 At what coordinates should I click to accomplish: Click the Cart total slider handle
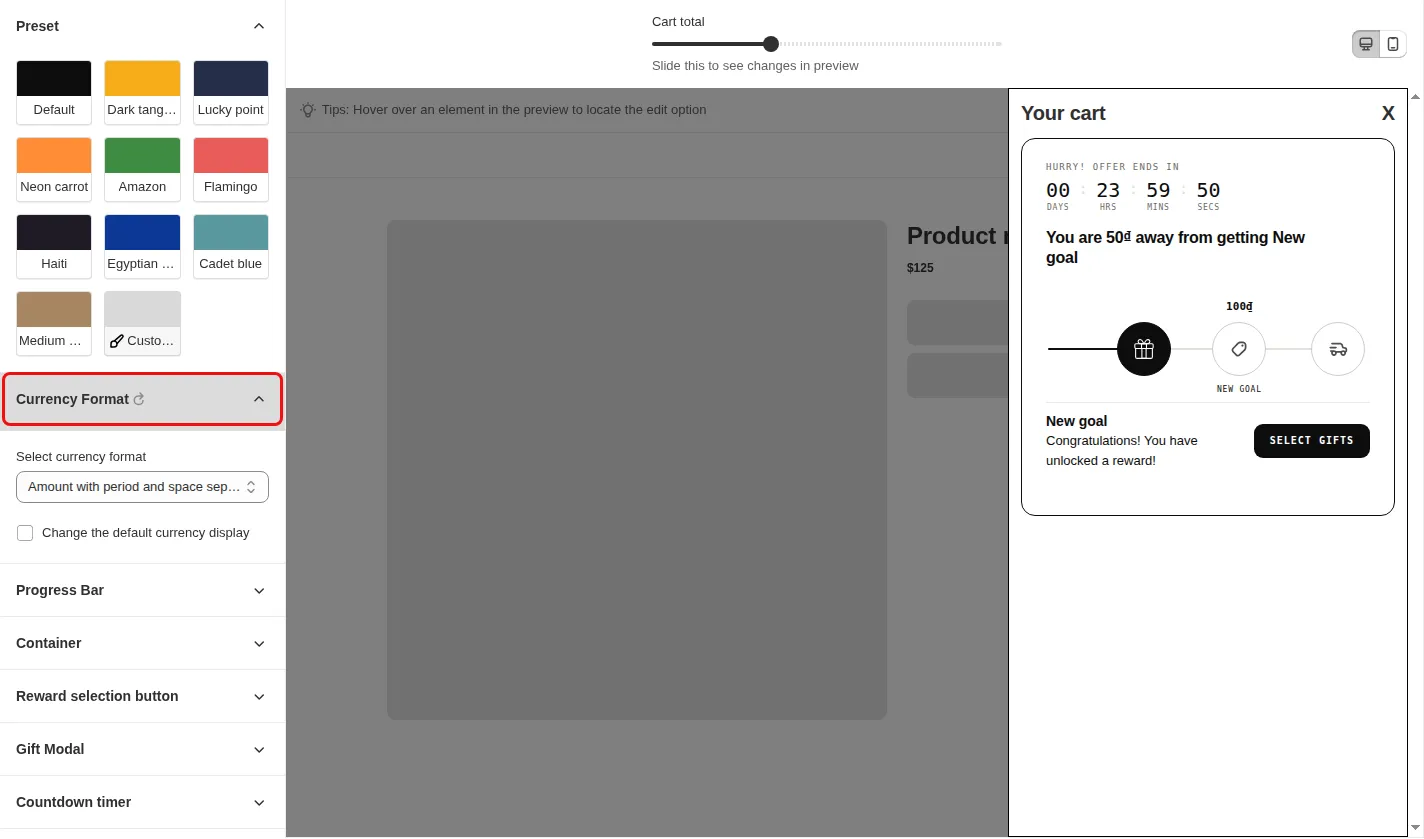[x=771, y=44]
